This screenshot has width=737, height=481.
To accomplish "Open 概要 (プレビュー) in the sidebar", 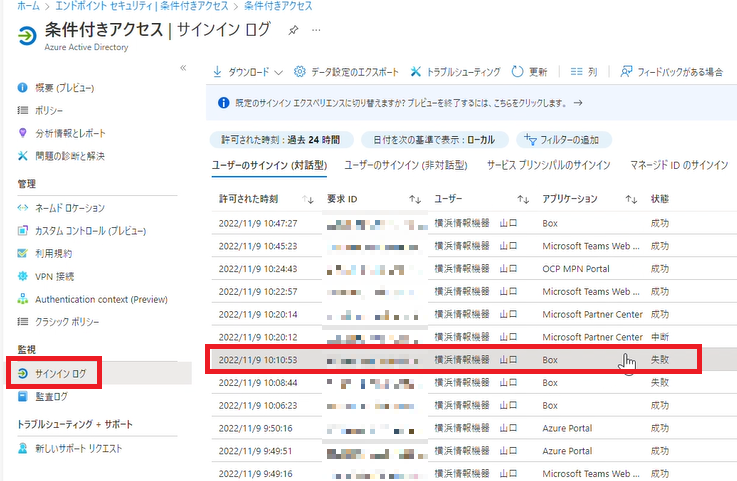I will click(65, 88).
